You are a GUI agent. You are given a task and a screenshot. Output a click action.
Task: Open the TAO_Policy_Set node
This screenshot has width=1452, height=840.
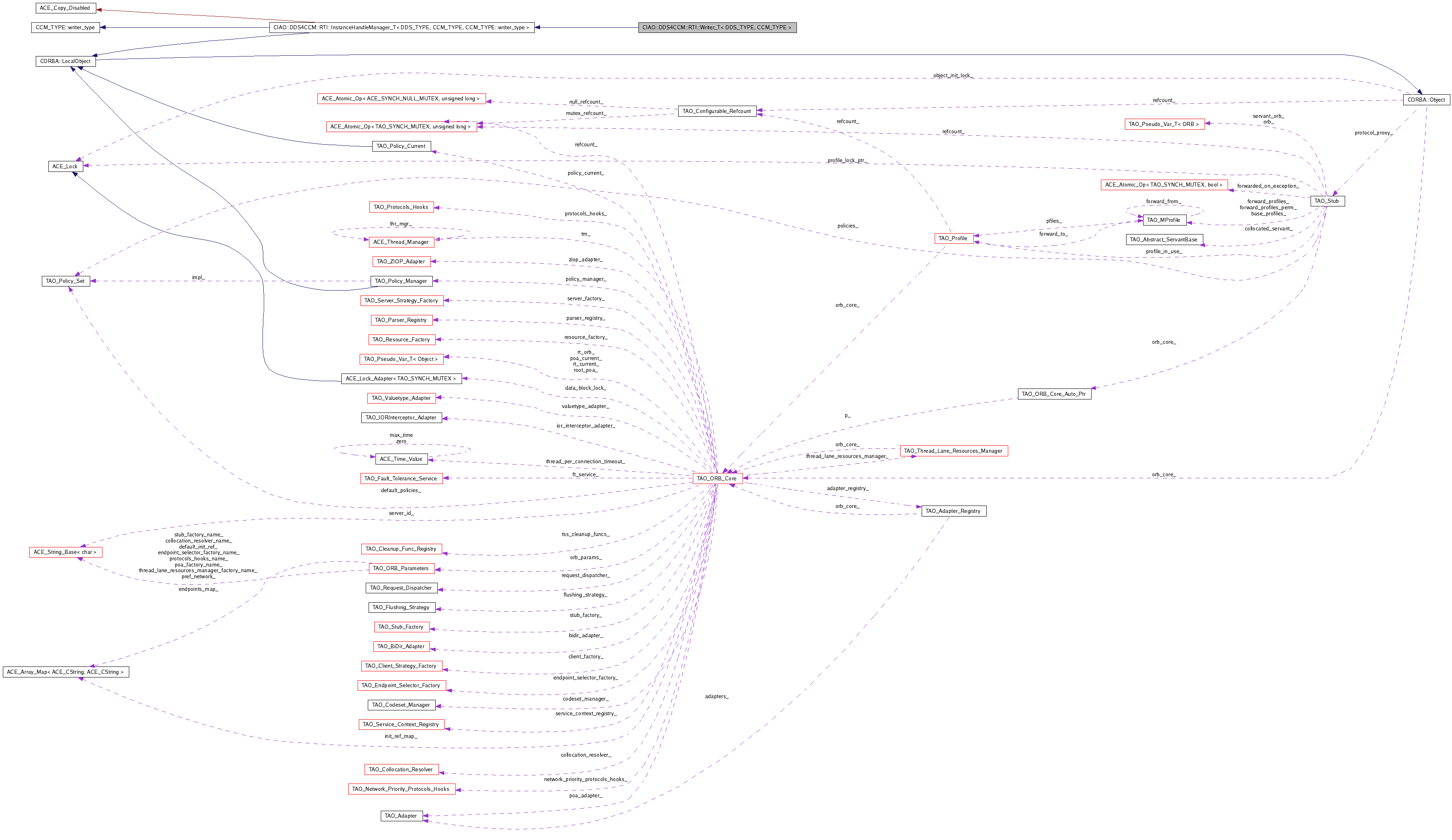pyautogui.click(x=65, y=281)
